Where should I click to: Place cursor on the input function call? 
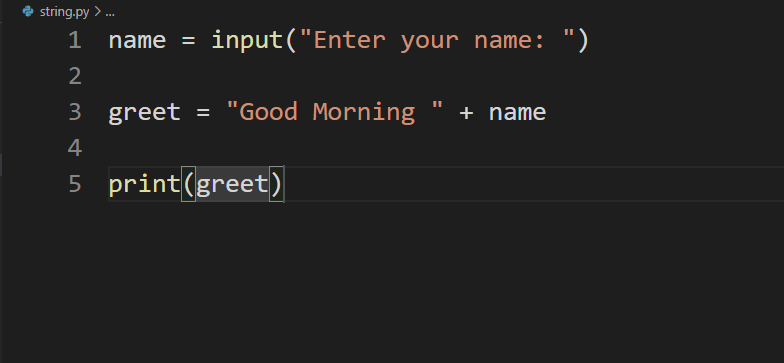[x=248, y=40]
